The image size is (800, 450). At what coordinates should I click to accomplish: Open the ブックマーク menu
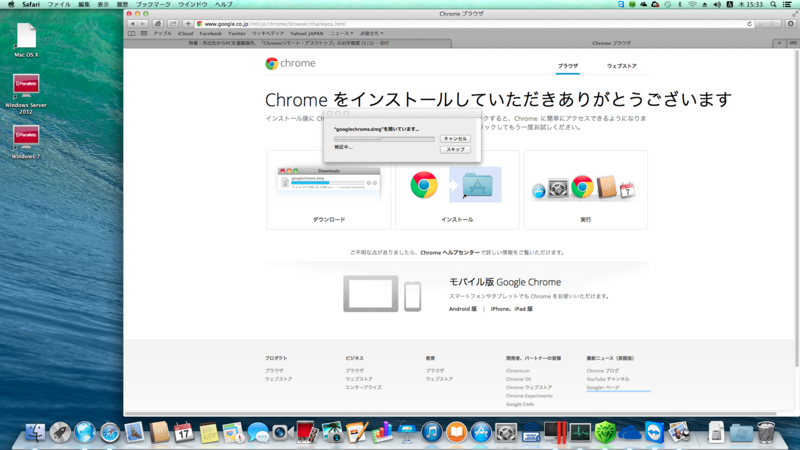[x=153, y=4]
